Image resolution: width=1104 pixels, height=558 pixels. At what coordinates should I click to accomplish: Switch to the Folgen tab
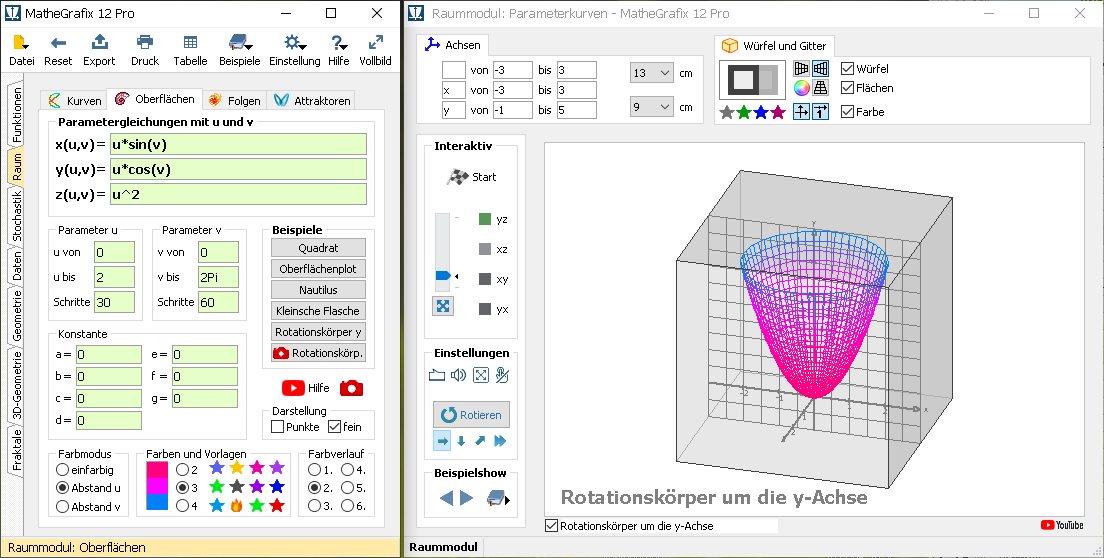234,101
